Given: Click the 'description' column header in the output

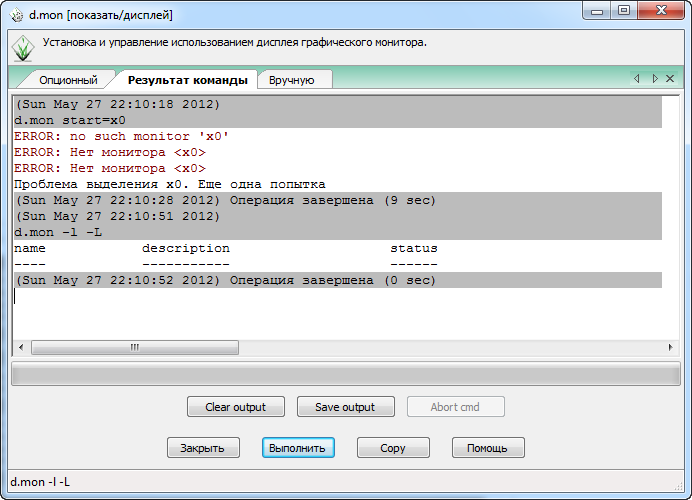Looking at the screenshot, I should click(186, 248).
